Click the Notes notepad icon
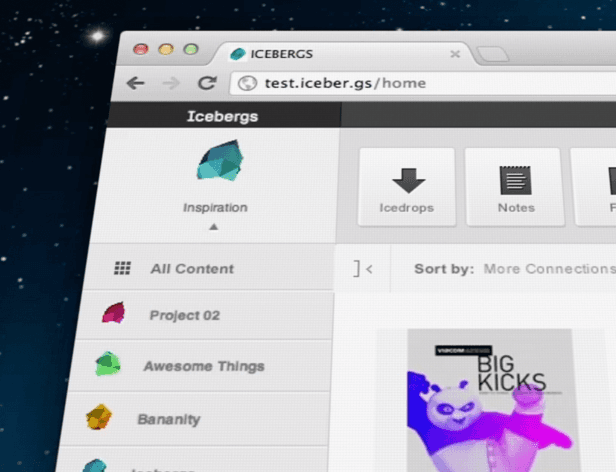The image size is (616, 472). tap(515, 180)
